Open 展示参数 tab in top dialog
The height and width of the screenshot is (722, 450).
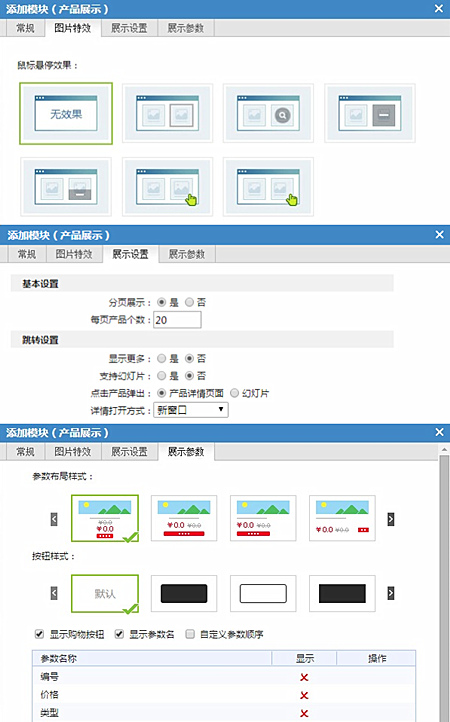coord(186,28)
